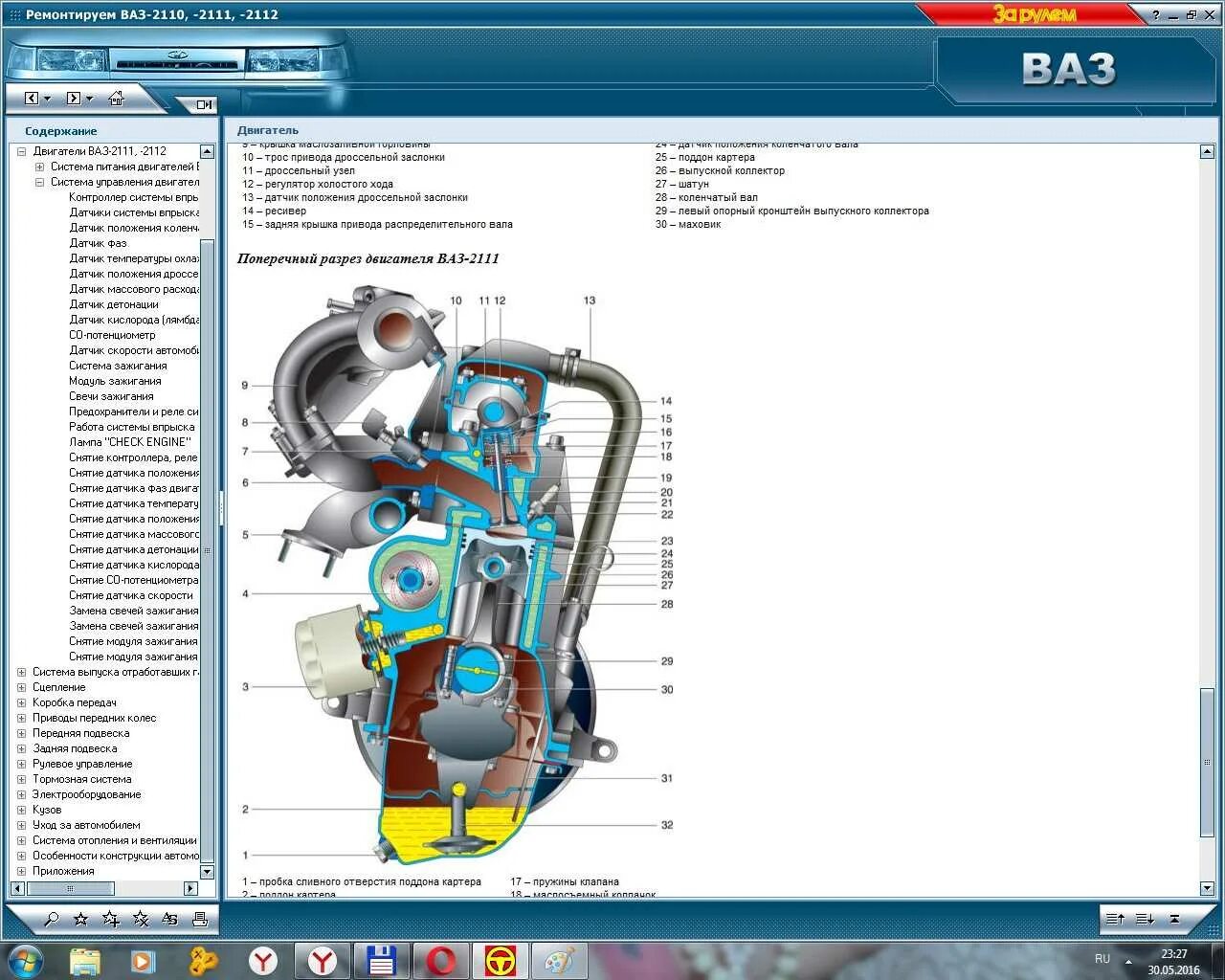
Task: Open the Датчик детонации topic
Action: click(114, 304)
